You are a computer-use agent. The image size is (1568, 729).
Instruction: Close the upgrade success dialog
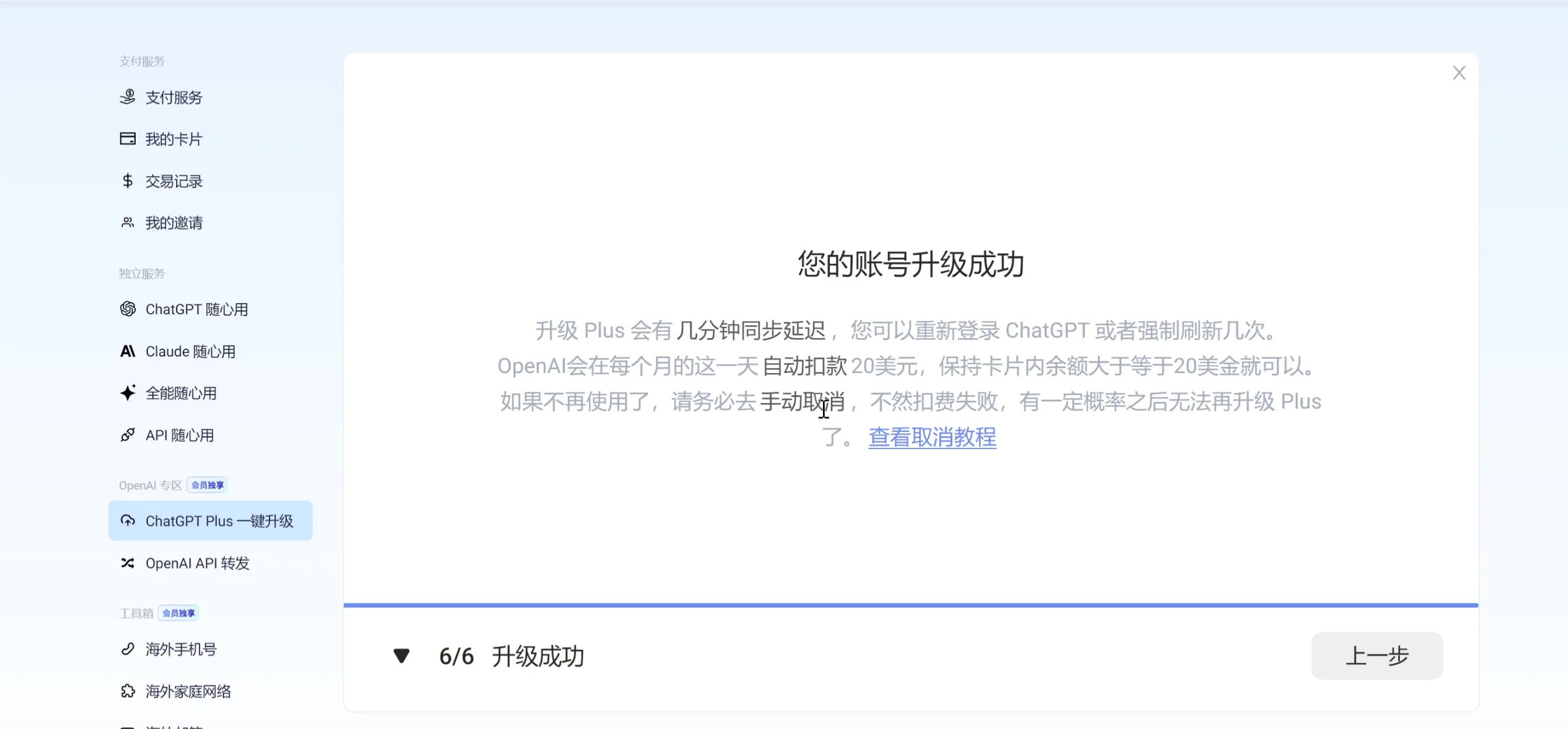pyautogui.click(x=1459, y=73)
